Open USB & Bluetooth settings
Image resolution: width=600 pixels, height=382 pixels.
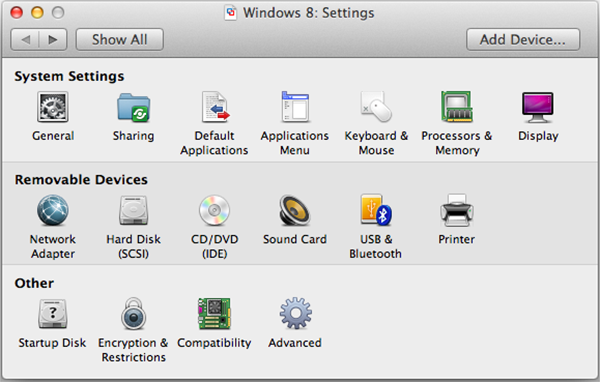pos(376,210)
